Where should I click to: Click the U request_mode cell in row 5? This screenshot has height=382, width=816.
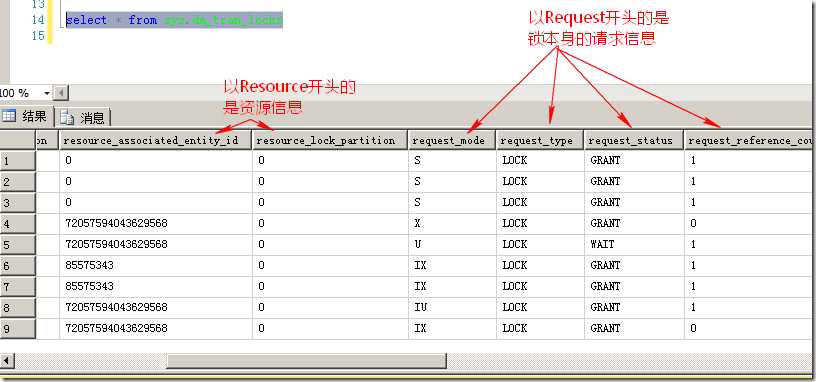(452, 245)
